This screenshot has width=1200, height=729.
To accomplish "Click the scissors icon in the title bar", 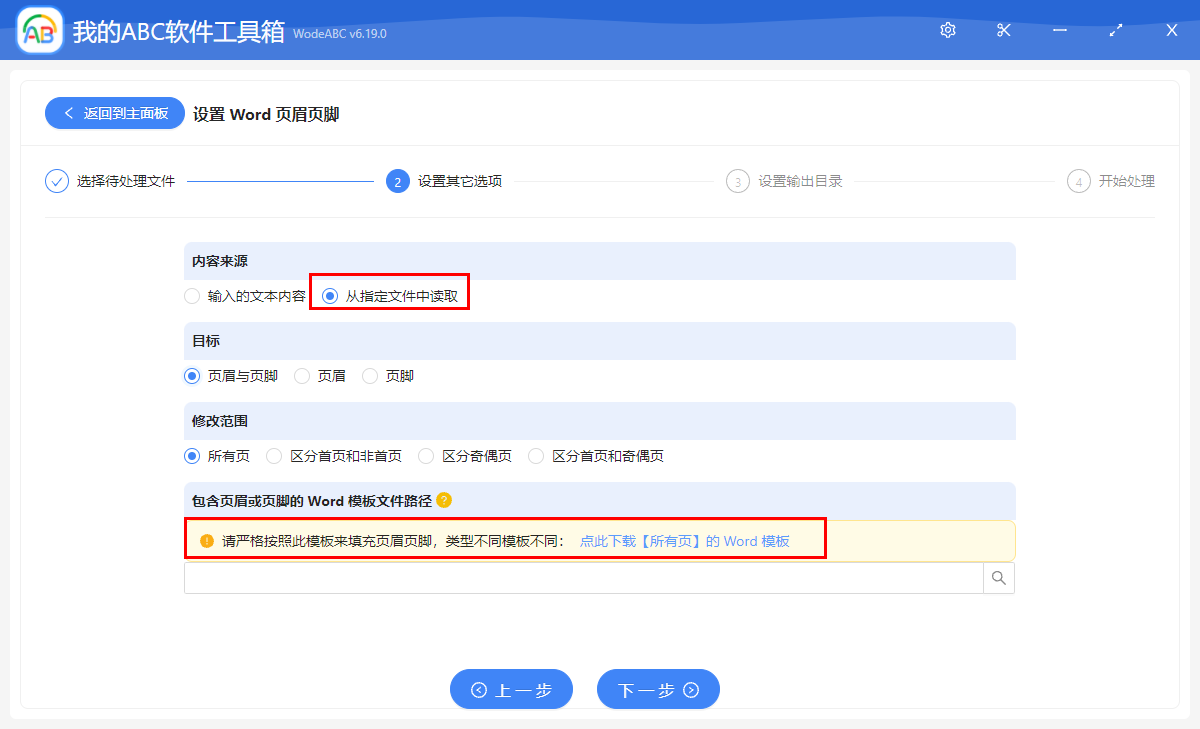I will click(1003, 30).
